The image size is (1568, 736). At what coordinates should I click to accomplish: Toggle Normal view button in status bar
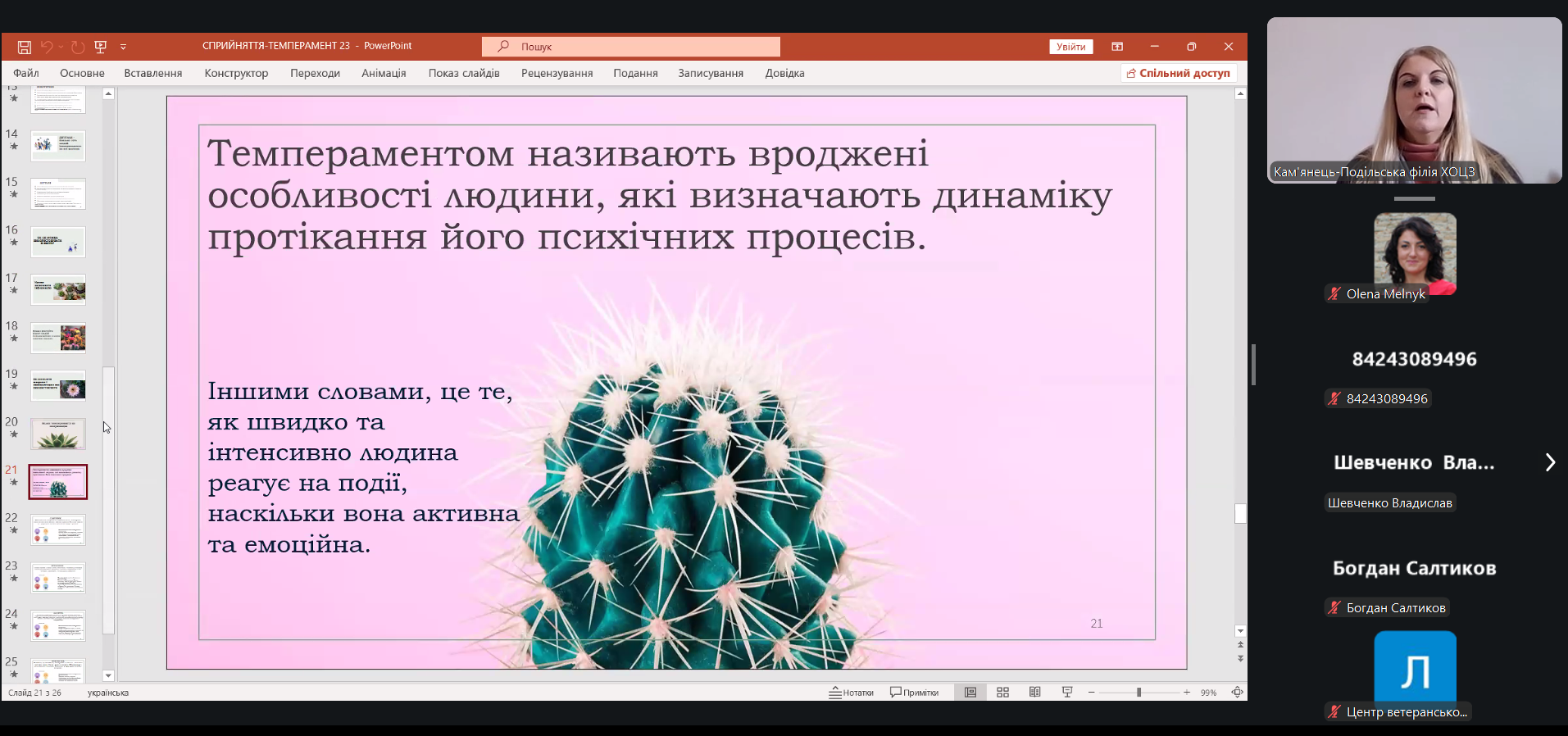pos(970,693)
